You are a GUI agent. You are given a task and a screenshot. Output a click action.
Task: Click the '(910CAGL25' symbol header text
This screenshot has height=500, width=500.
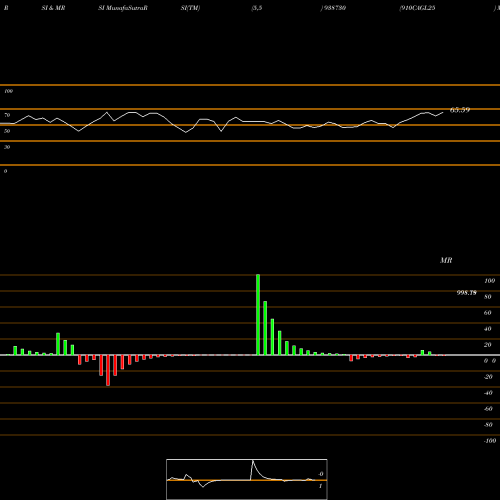417,8
